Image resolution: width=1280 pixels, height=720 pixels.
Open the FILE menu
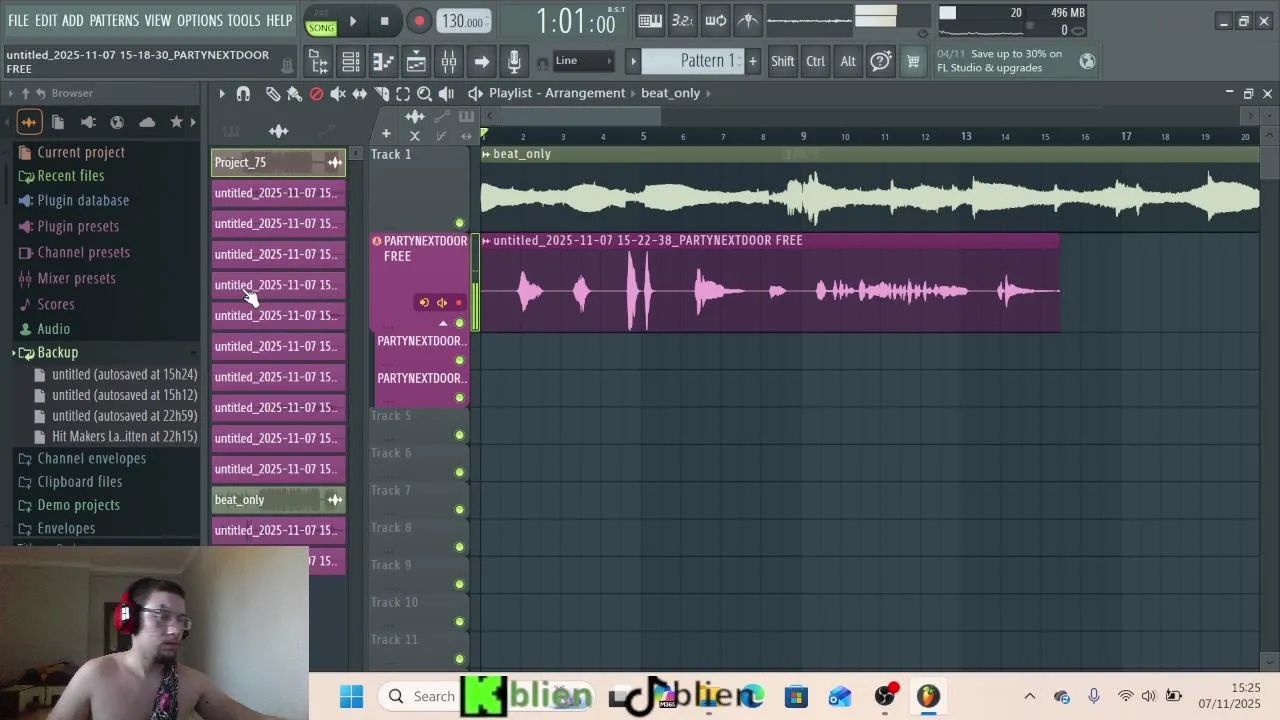point(18,20)
